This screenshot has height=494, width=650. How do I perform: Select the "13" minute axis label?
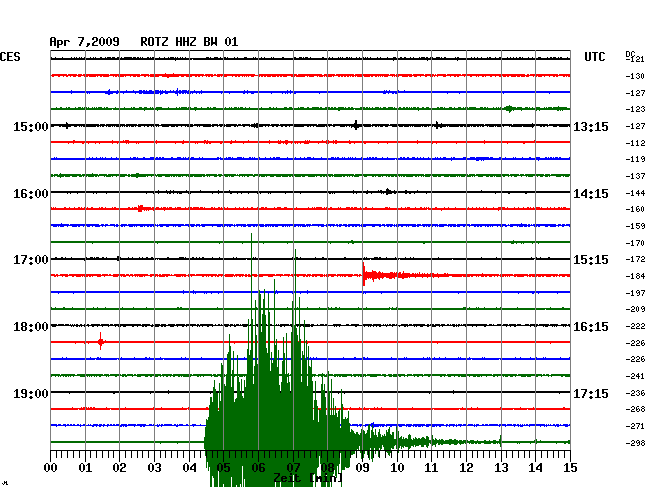click(501, 468)
